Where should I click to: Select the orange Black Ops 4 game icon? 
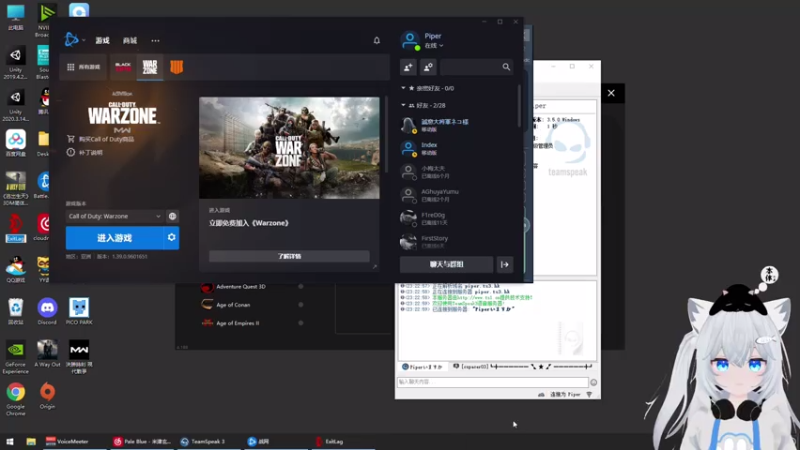click(x=177, y=67)
